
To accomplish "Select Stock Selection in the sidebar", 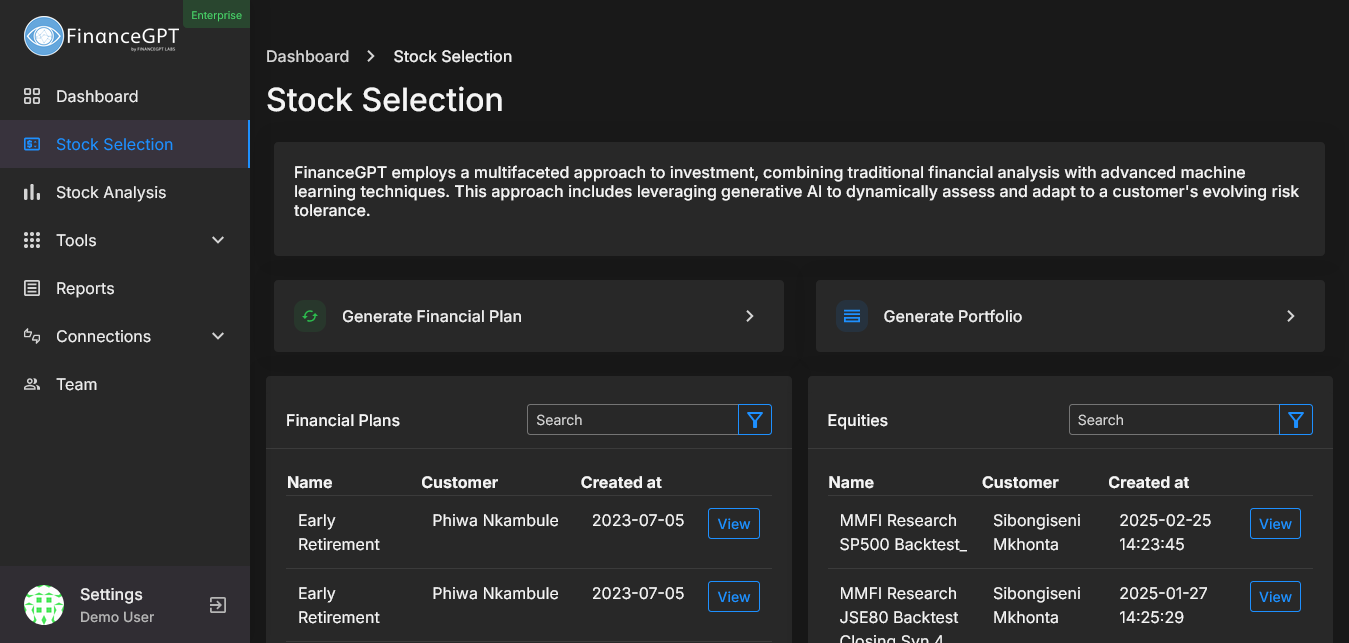I will [114, 144].
